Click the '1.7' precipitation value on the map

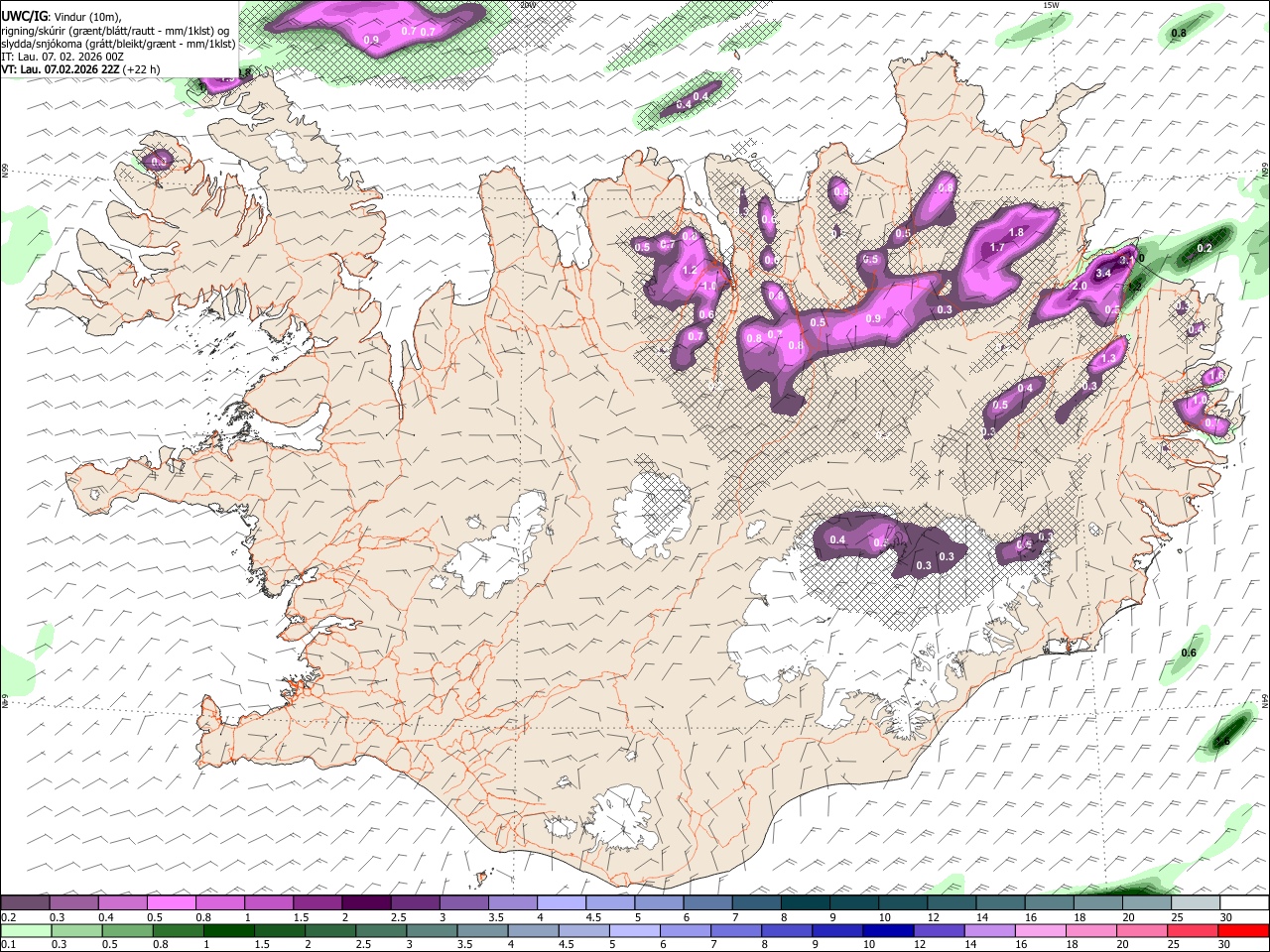coord(998,247)
